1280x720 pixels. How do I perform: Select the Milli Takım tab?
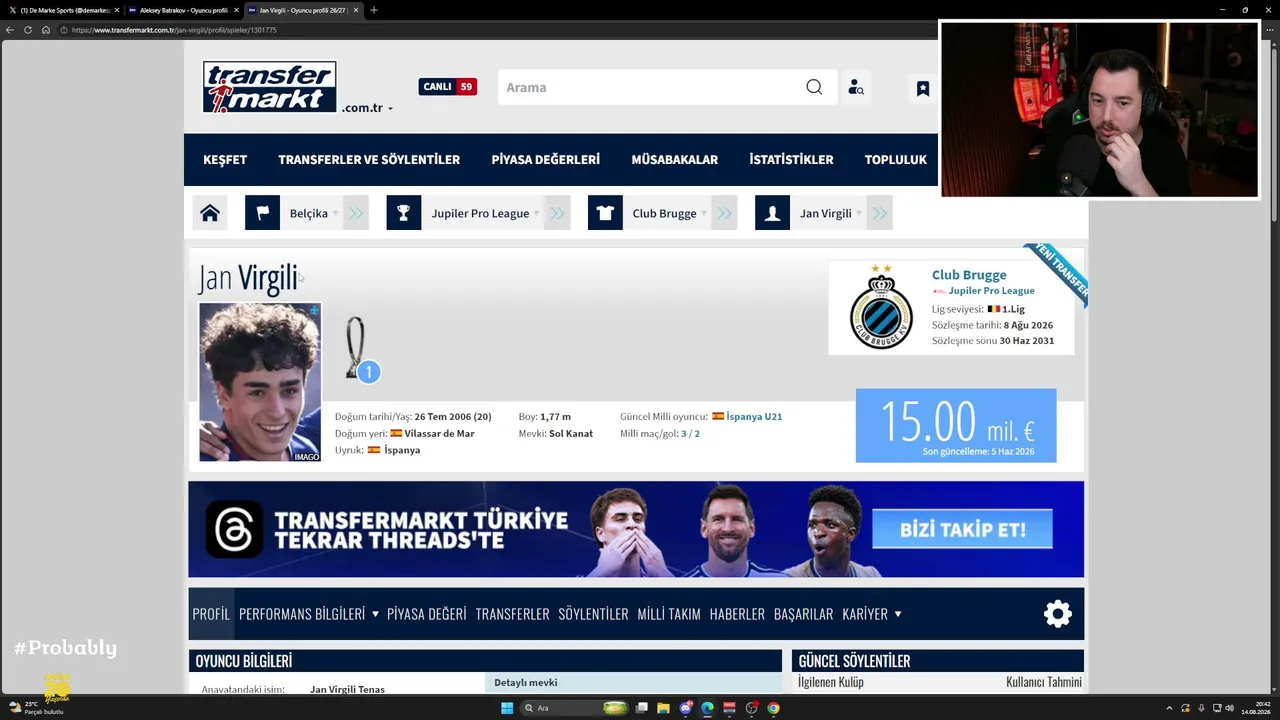coord(669,614)
